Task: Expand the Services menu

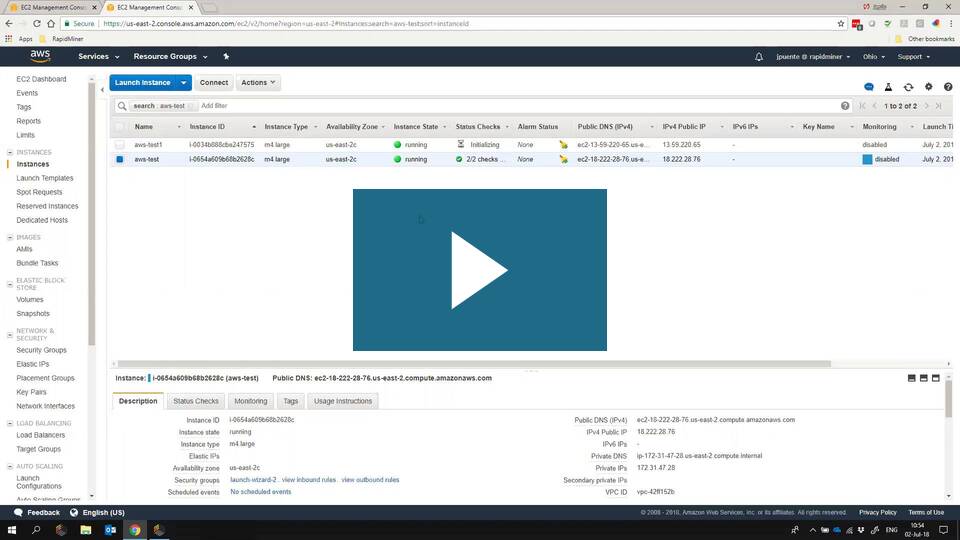Action: click(99, 56)
